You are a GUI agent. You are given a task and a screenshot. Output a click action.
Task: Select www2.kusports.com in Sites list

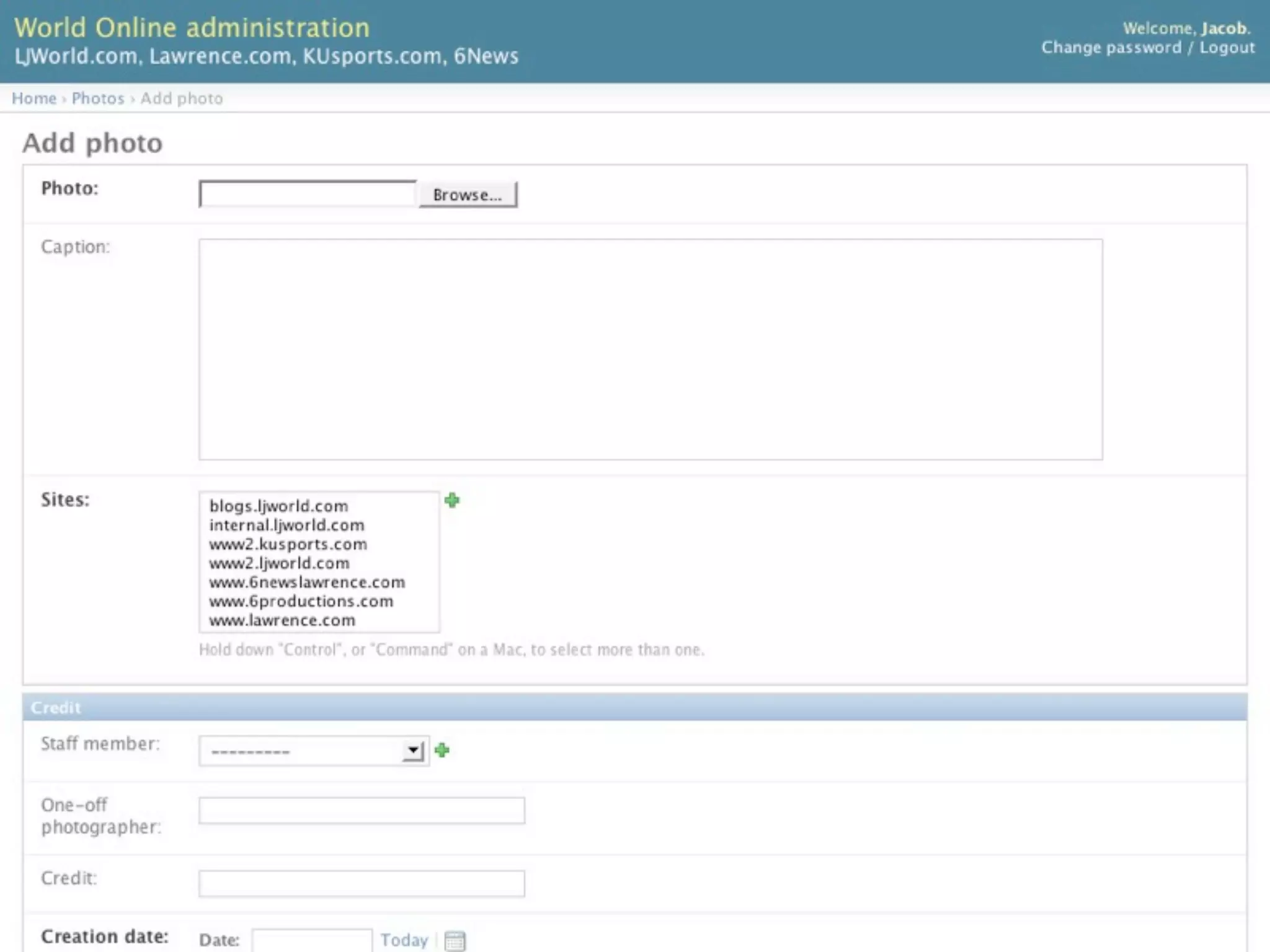(x=288, y=544)
